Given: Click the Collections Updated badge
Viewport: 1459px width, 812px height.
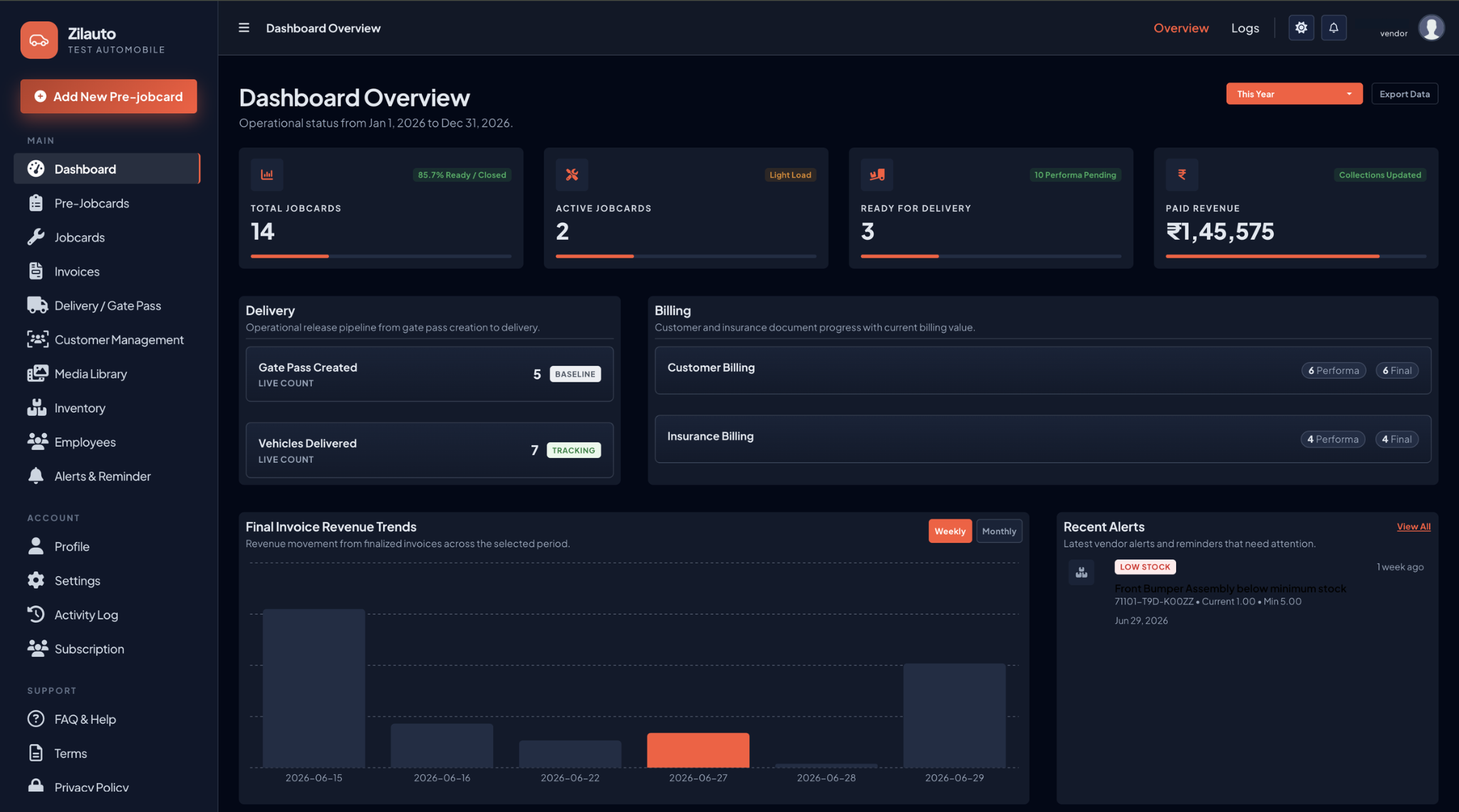Looking at the screenshot, I should (1380, 175).
